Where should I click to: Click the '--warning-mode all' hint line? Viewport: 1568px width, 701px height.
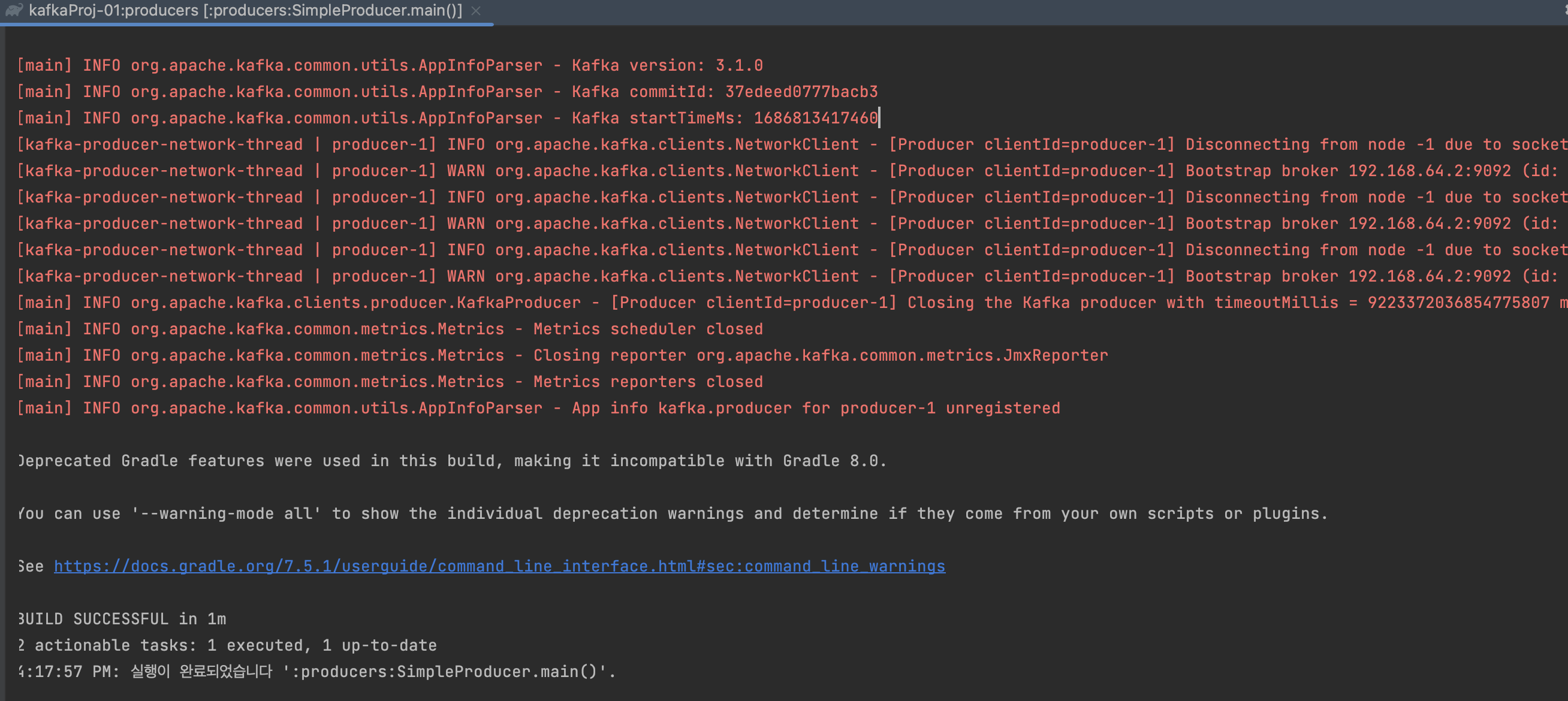pyautogui.click(x=672, y=513)
